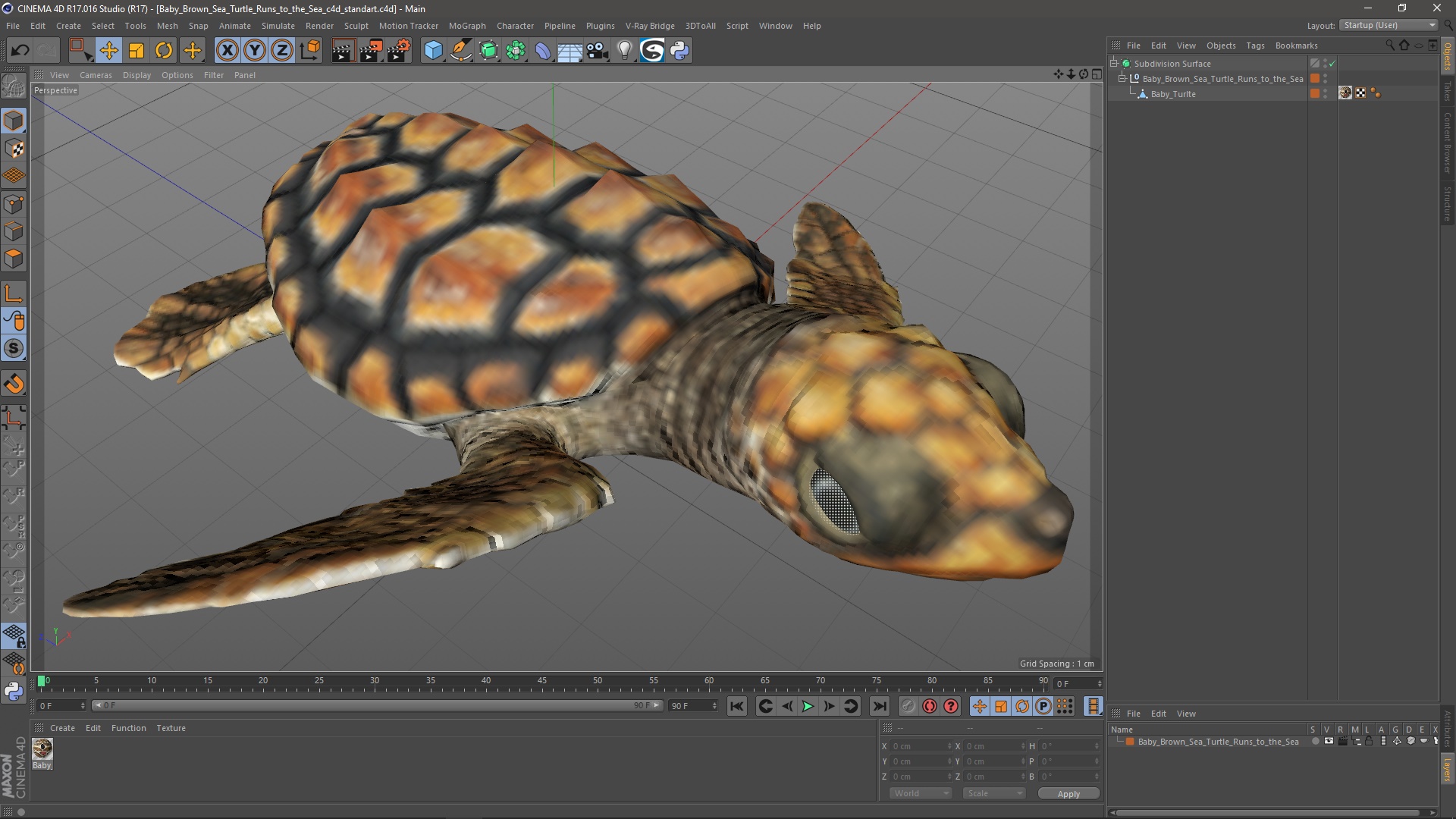Collapse Subdivision Surface tree node
Viewport: 1456px width, 819px height.
[x=1114, y=63]
